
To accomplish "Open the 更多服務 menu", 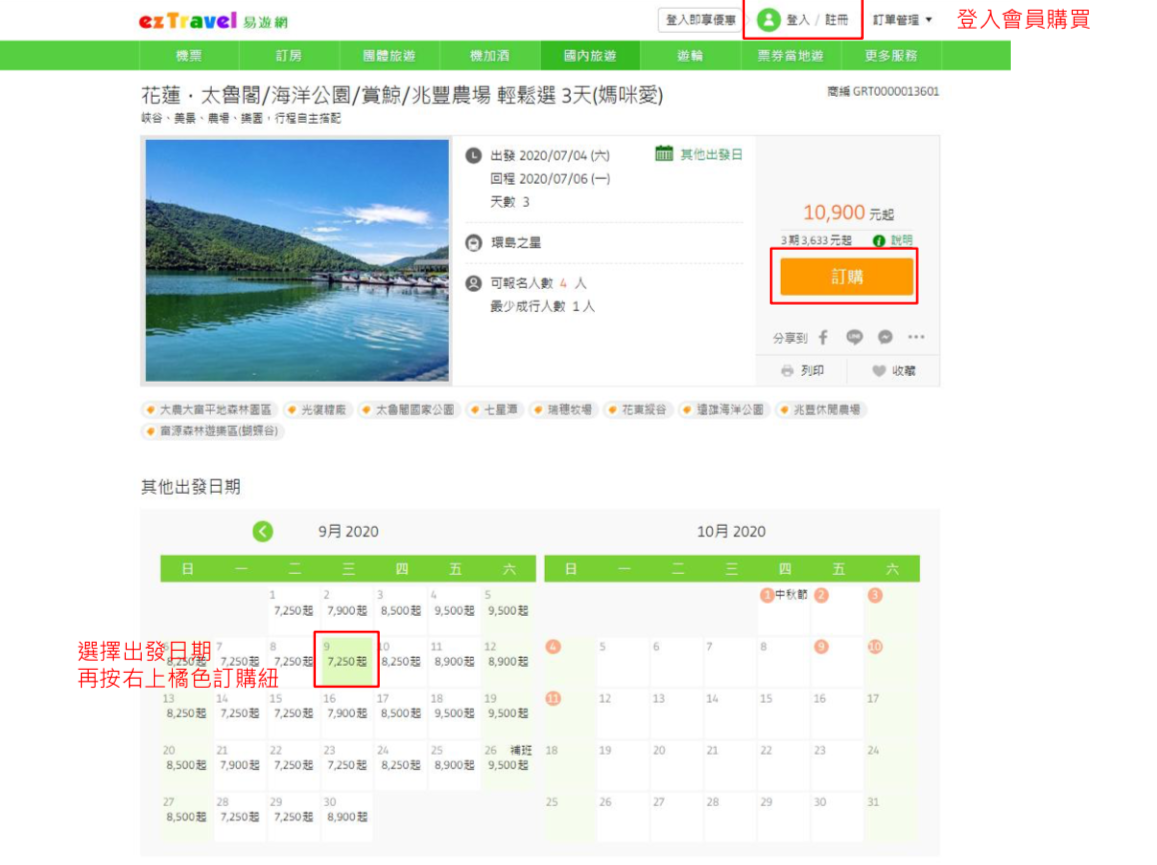I will click(x=890, y=56).
